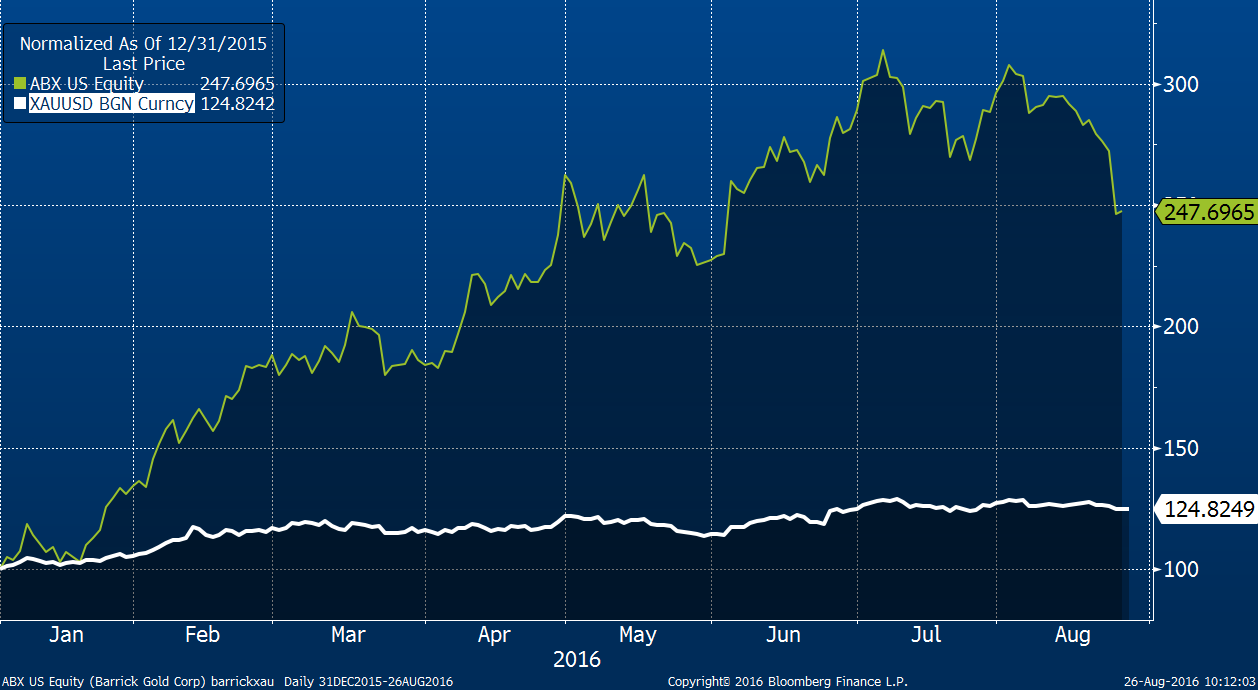This screenshot has height=690, width=1258.
Task: Click the white 124.8249 price tag on the axis
Action: (1208, 510)
